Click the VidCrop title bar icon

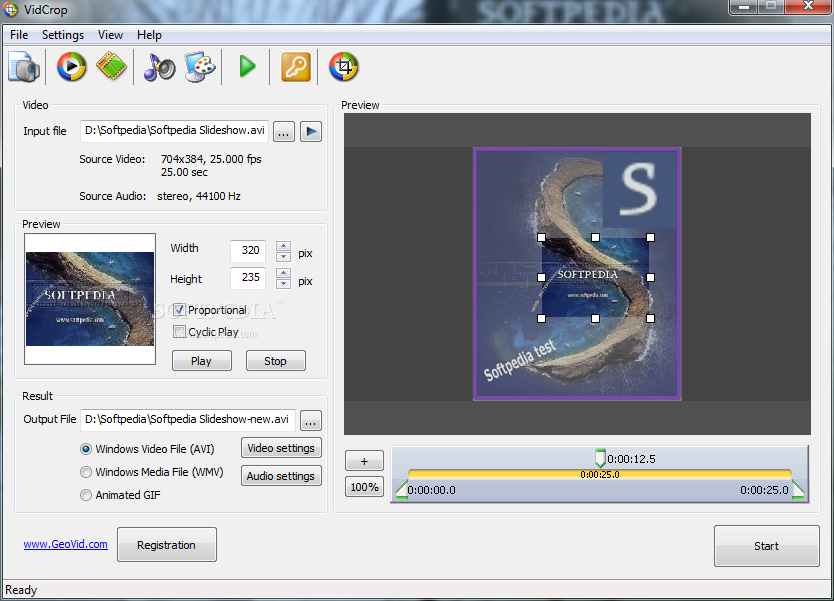[11, 10]
